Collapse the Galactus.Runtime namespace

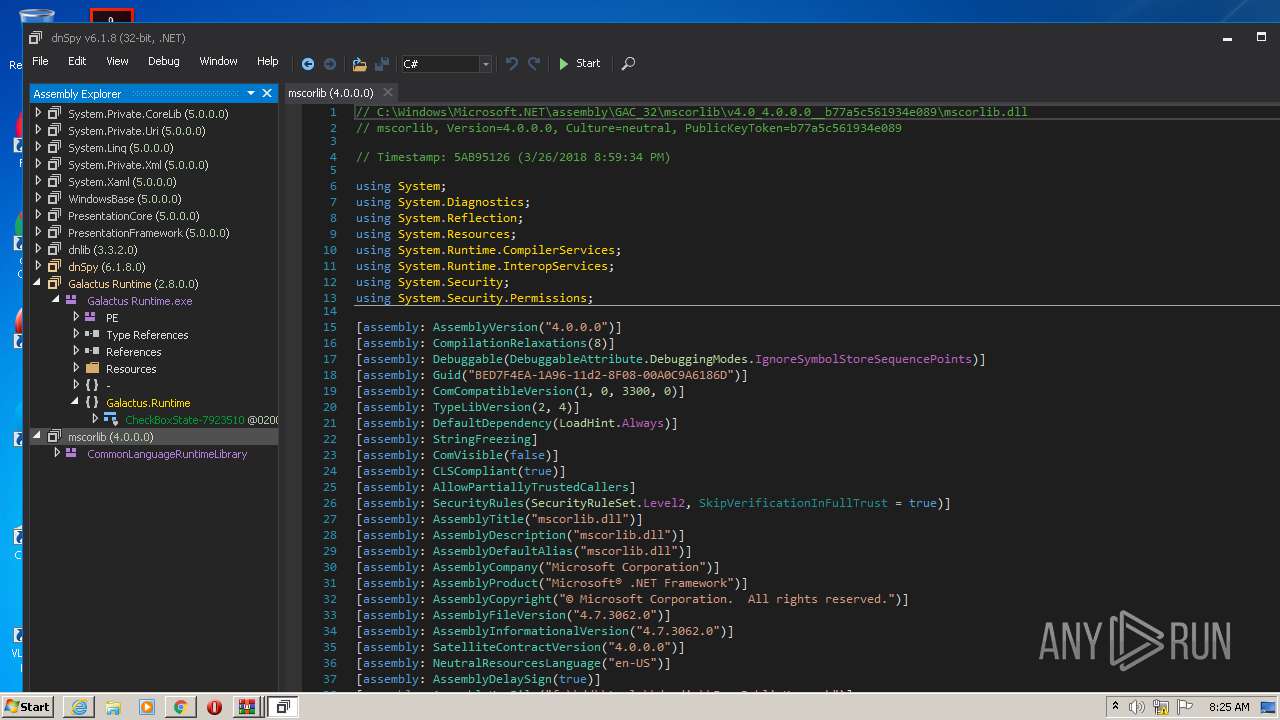[76, 402]
